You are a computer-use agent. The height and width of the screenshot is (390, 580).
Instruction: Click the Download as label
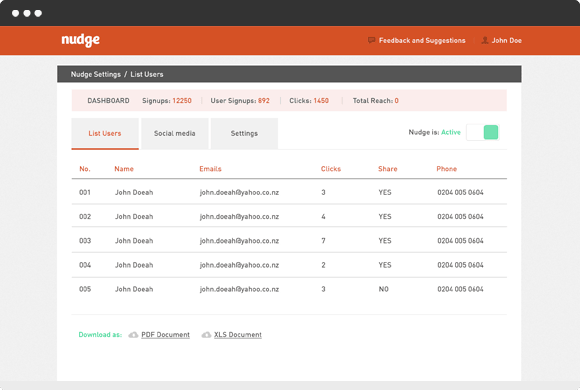click(100, 335)
